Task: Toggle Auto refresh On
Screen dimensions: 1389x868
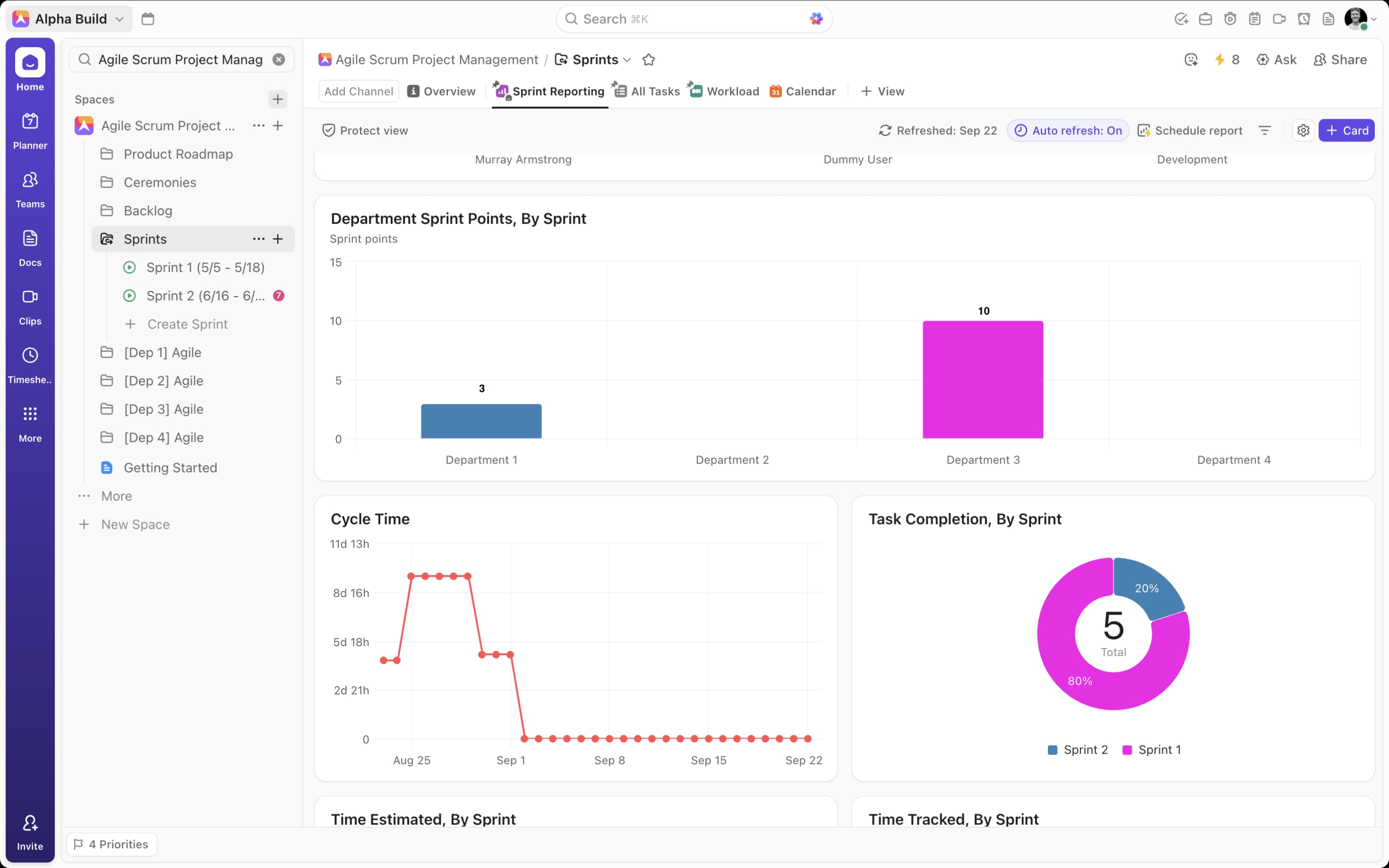Action: coord(1068,130)
